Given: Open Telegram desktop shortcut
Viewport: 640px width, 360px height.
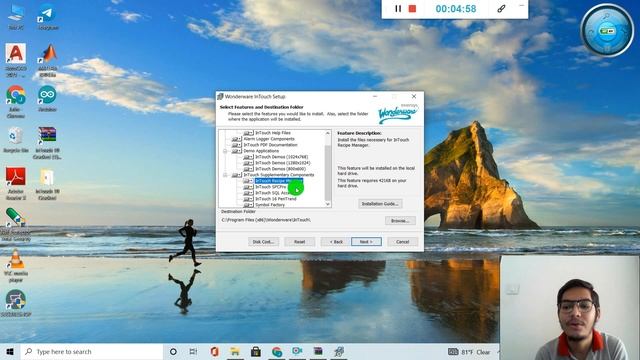Looking at the screenshot, I should point(48,17).
